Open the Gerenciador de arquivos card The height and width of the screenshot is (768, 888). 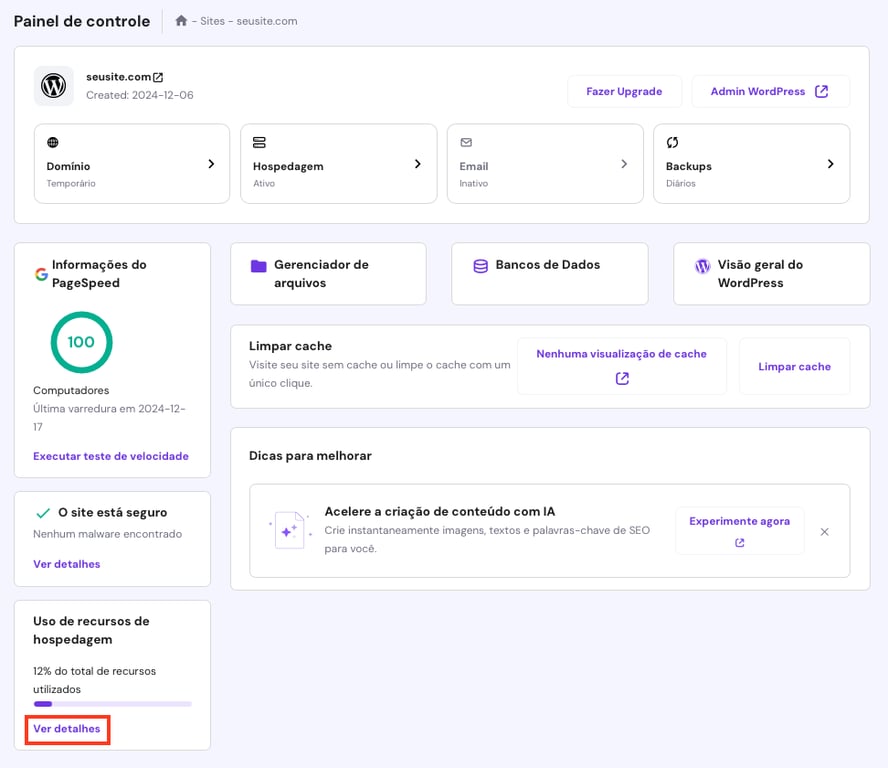coord(328,274)
